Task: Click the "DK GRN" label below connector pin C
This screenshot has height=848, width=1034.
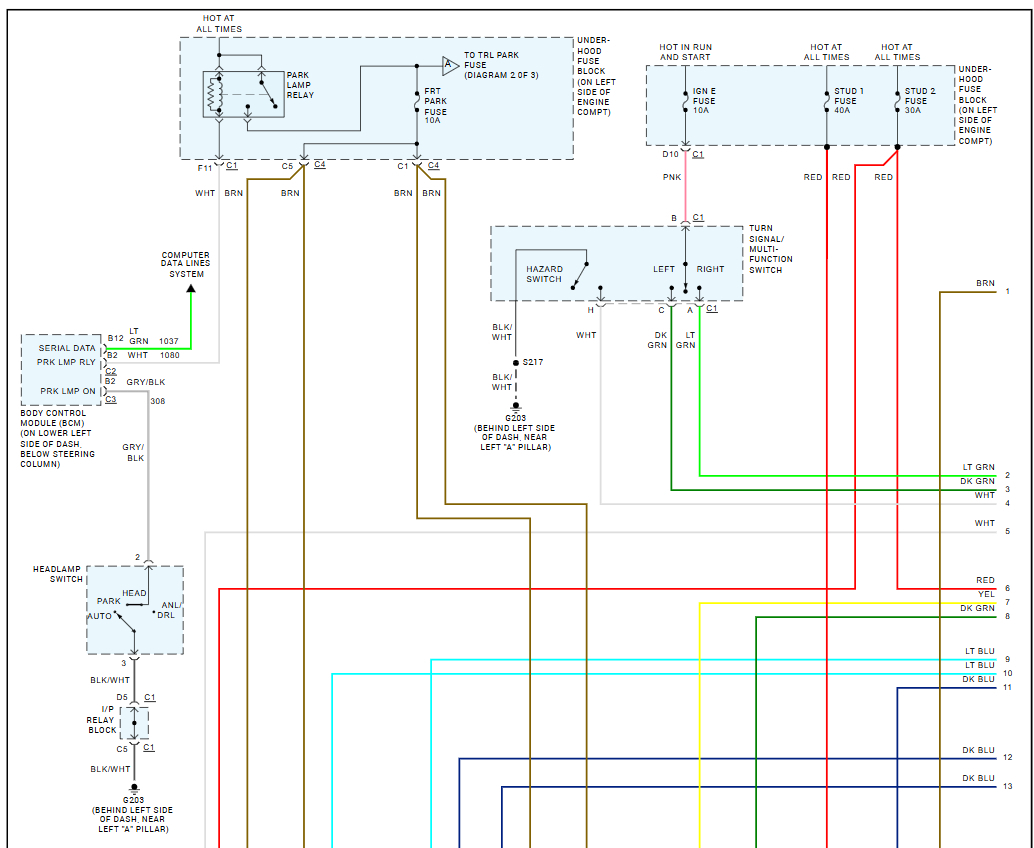Action: pos(657,340)
